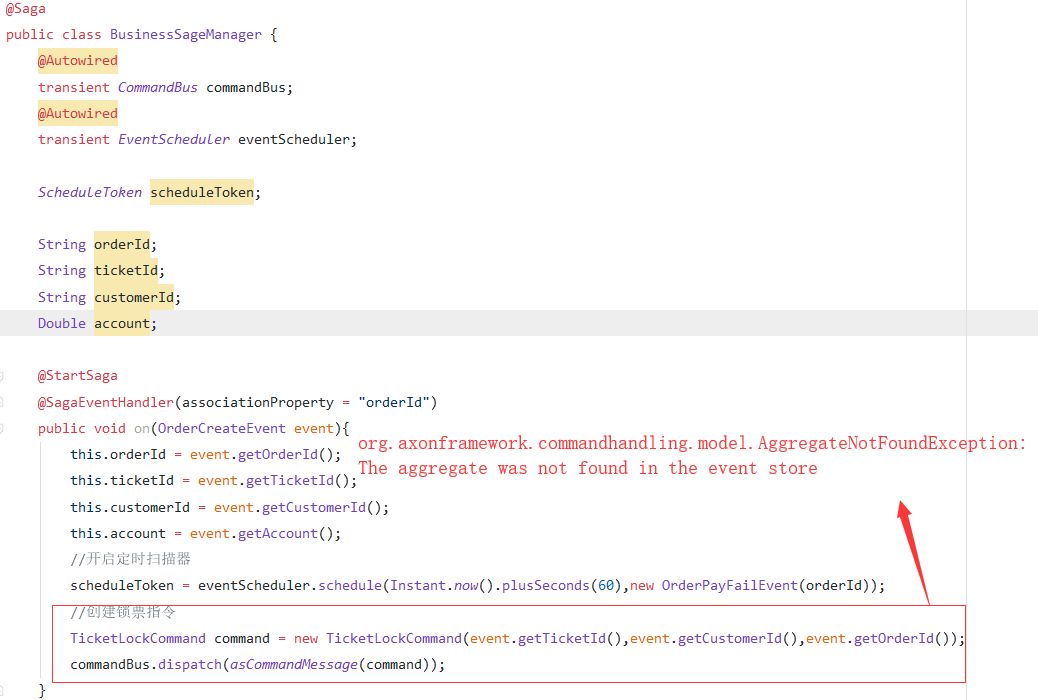
Task: Select the highlighted @Autowired above eventScheduler
Action: (77, 113)
